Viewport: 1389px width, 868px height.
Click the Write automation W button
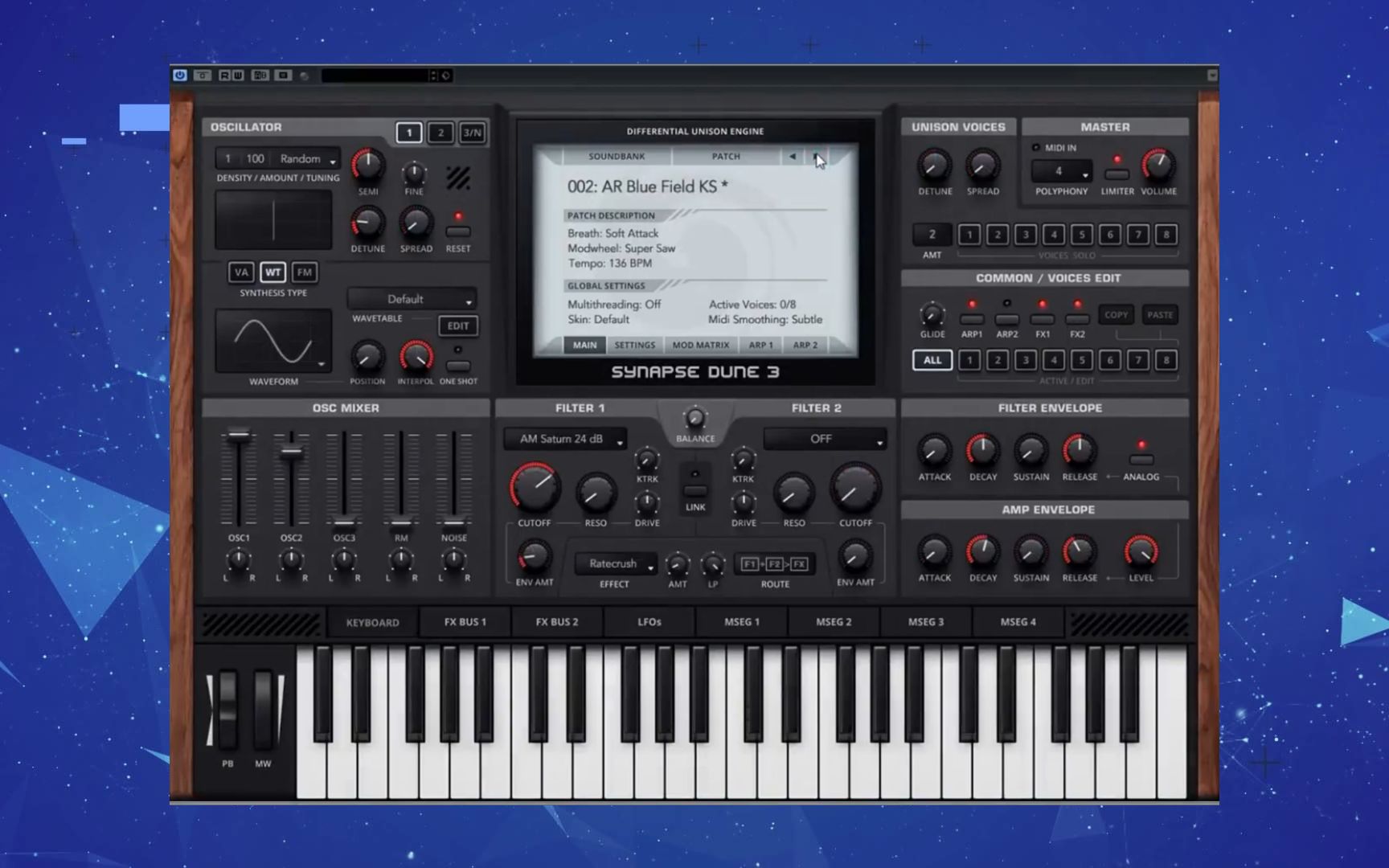click(238, 76)
